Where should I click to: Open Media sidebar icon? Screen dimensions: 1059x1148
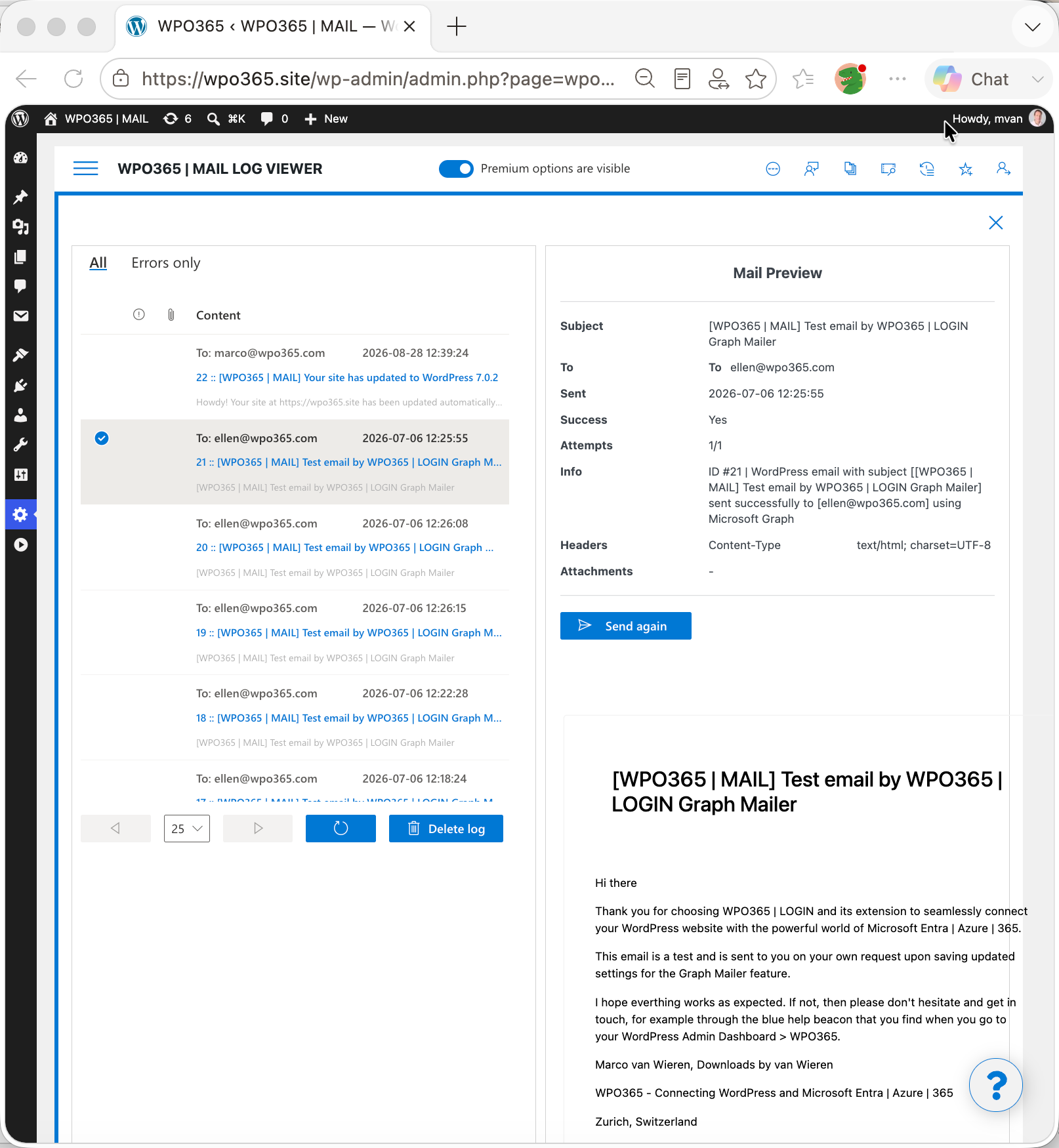pyautogui.click(x=21, y=227)
